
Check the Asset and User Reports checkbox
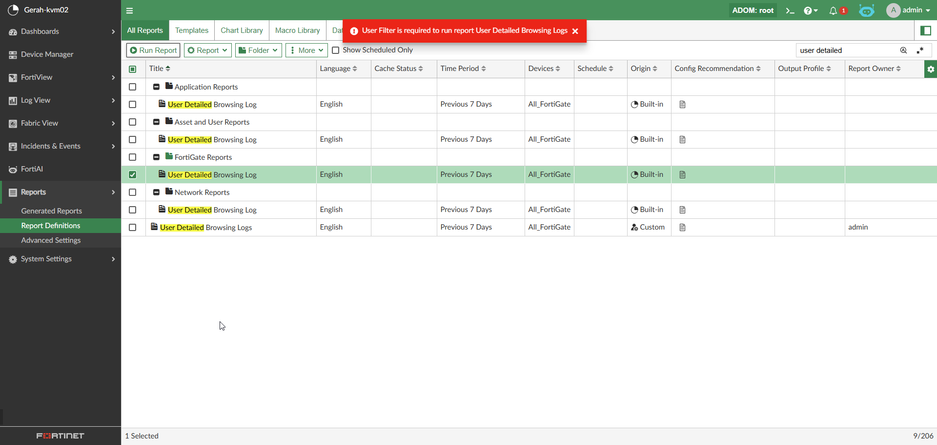(x=133, y=122)
